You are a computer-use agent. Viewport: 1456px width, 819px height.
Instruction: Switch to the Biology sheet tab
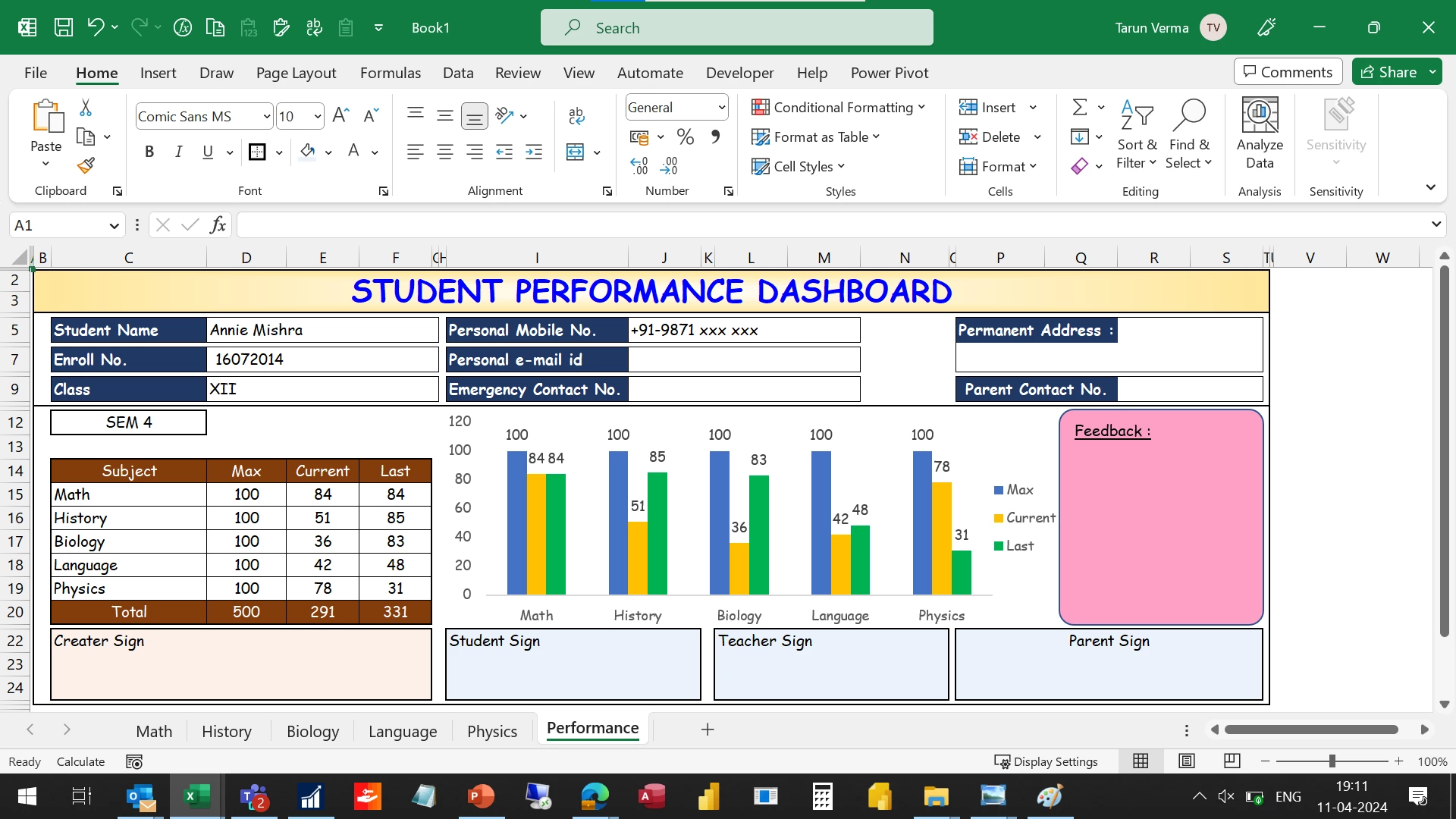[312, 731]
